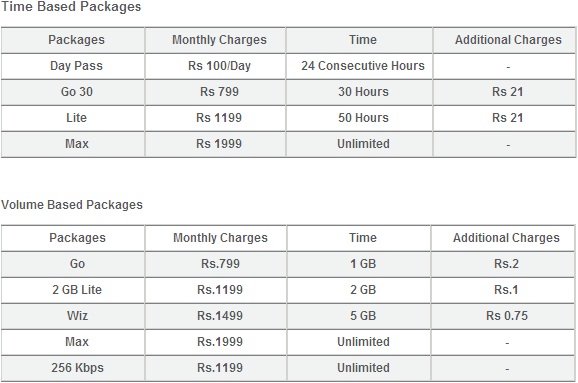Select the Lite package in time-based table
The image size is (578, 383).
click(76, 118)
